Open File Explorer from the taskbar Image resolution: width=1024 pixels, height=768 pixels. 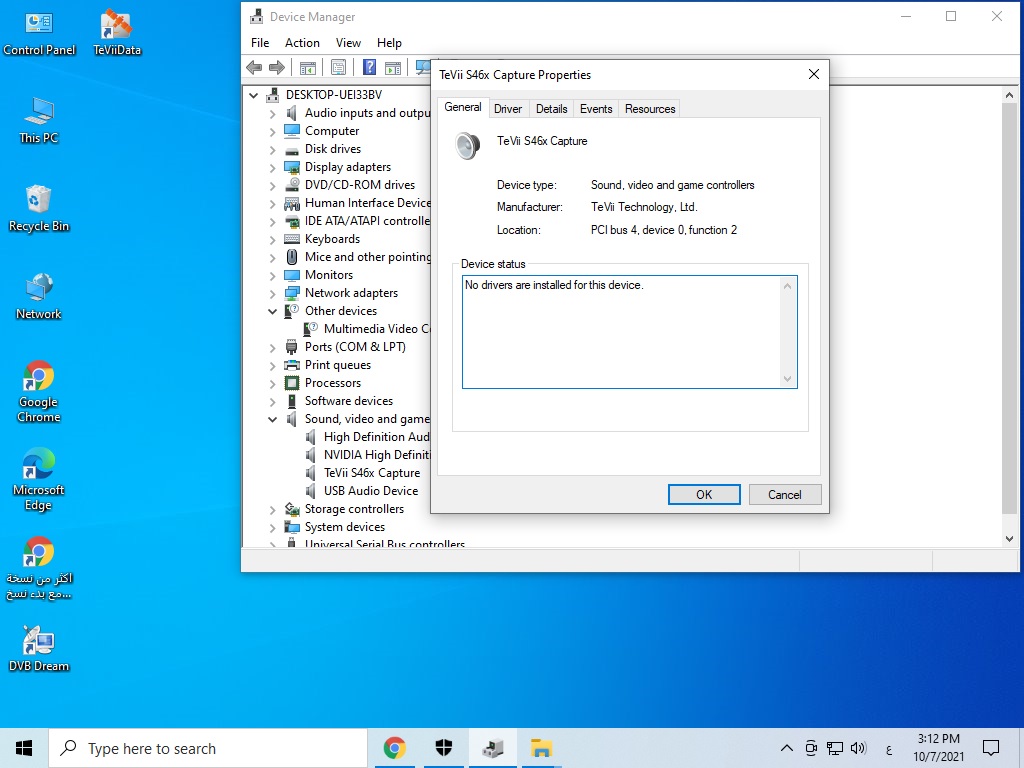coord(542,748)
